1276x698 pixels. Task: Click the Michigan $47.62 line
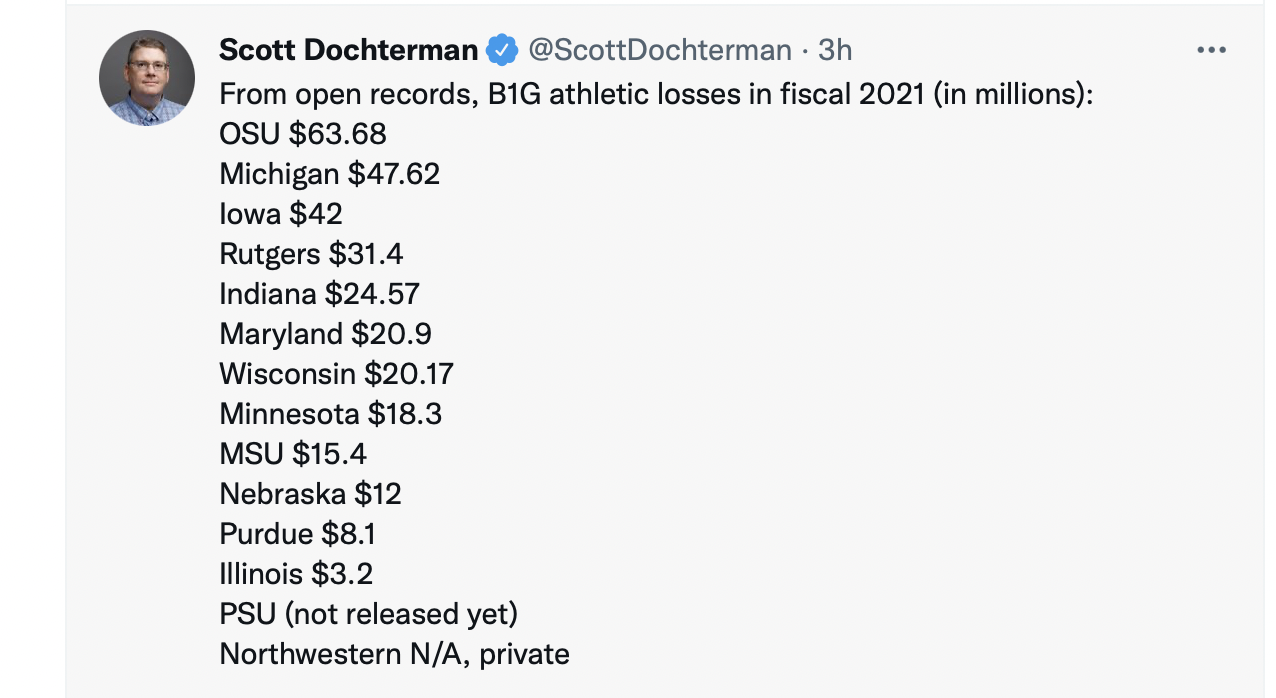pos(330,174)
